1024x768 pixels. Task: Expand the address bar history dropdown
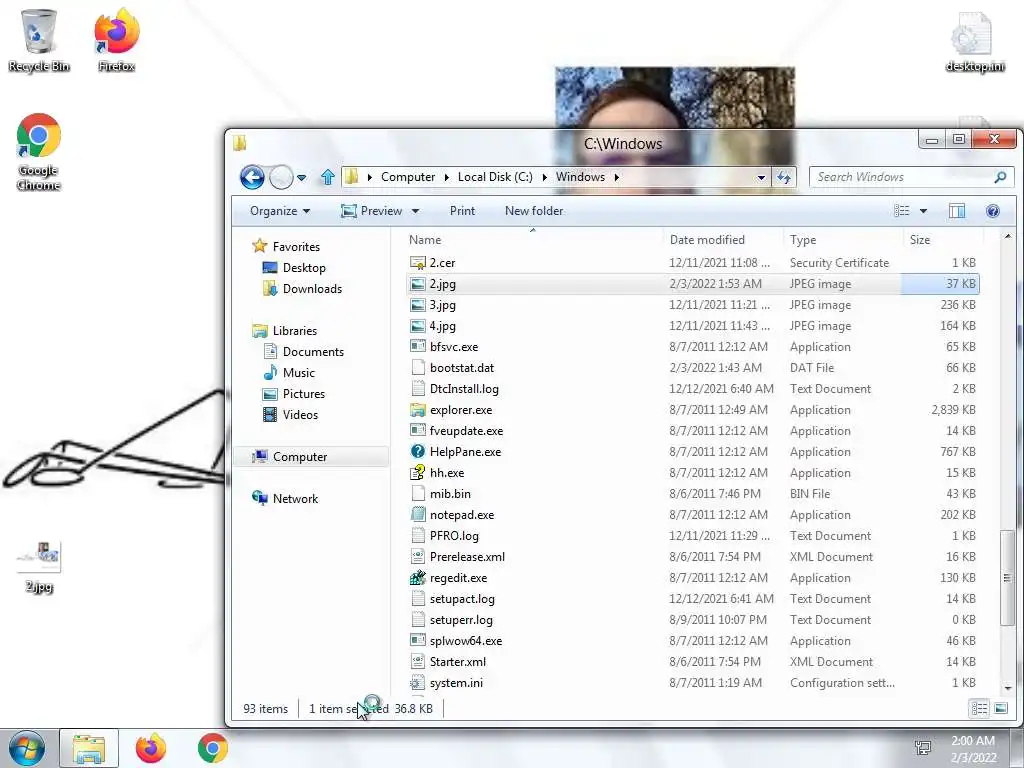tap(761, 177)
